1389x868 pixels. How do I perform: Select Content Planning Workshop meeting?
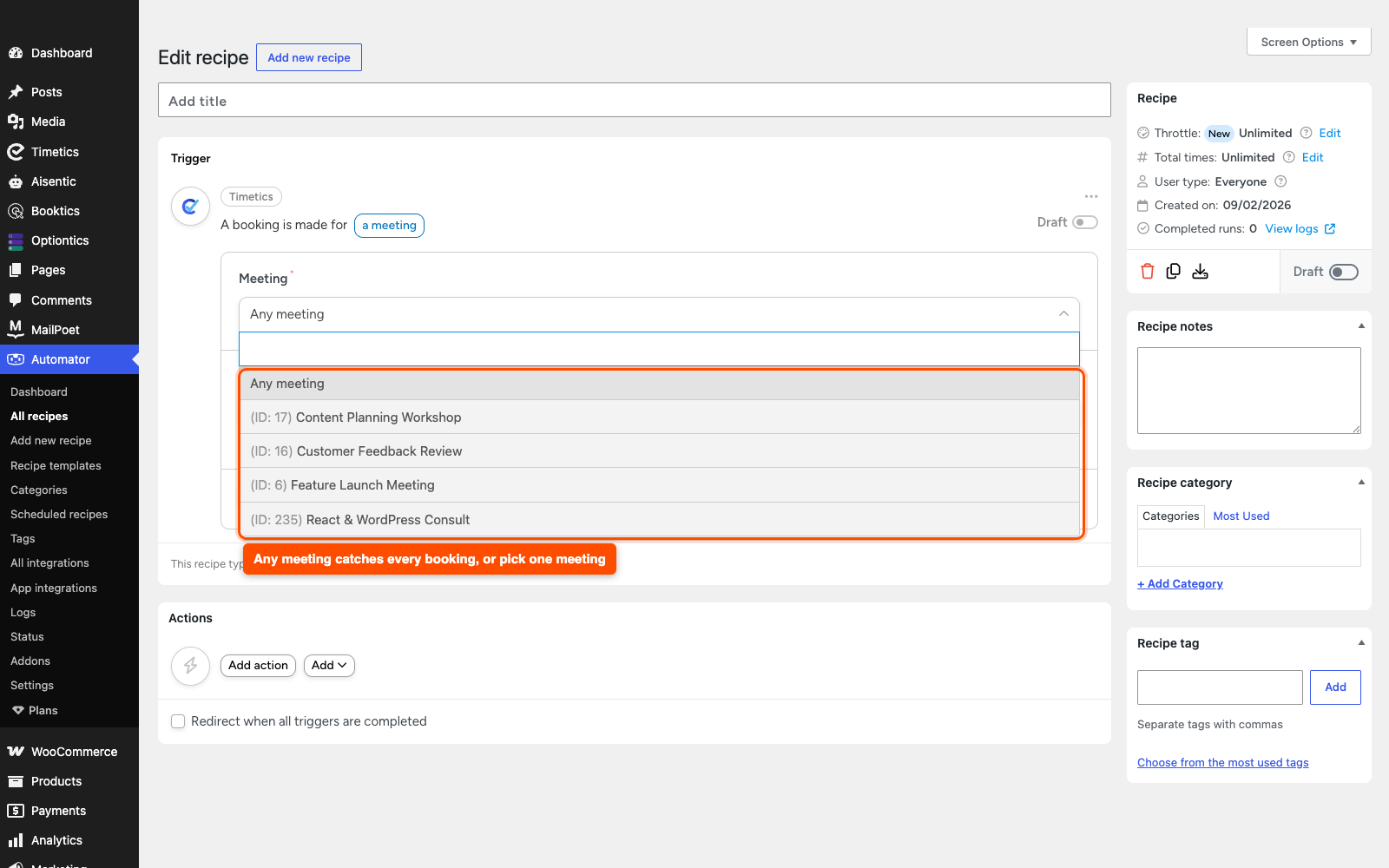coord(659,418)
